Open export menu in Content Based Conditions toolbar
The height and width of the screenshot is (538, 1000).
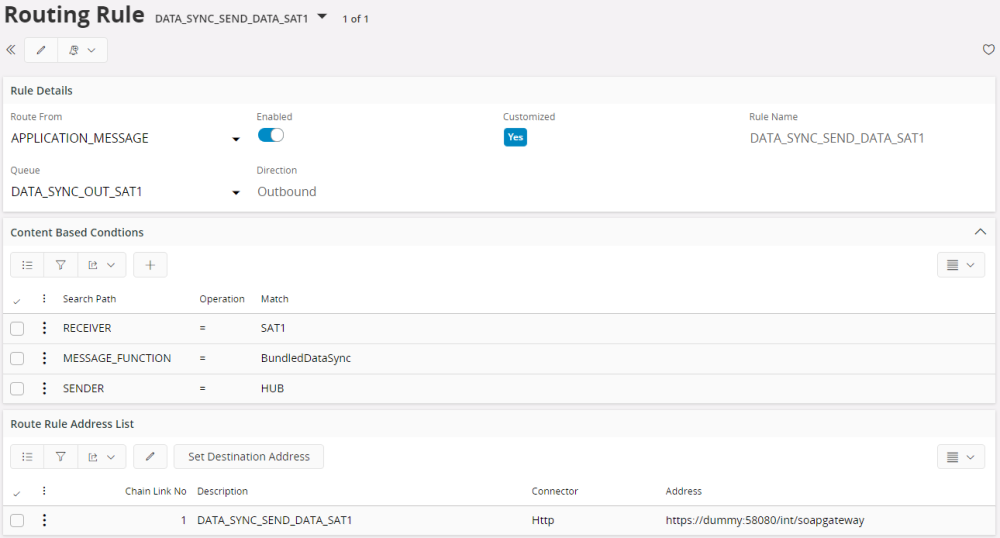(101, 265)
